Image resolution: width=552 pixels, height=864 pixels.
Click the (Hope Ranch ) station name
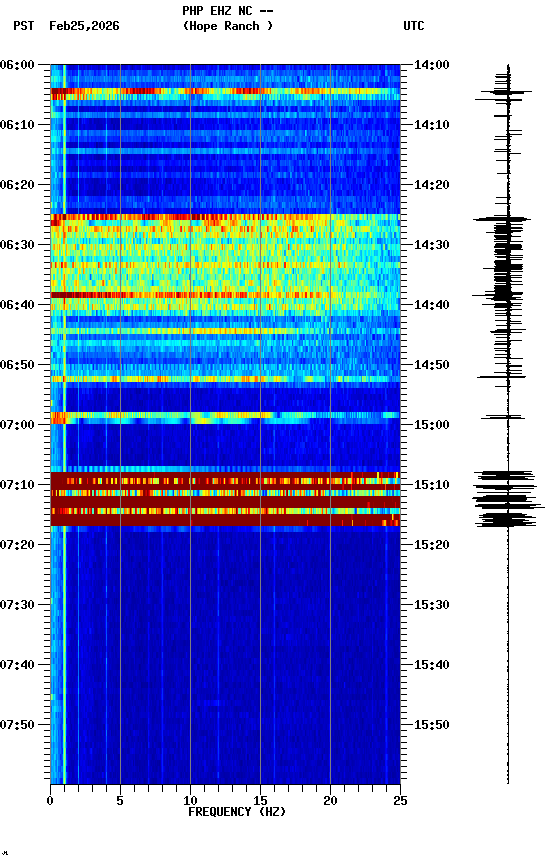228,26
